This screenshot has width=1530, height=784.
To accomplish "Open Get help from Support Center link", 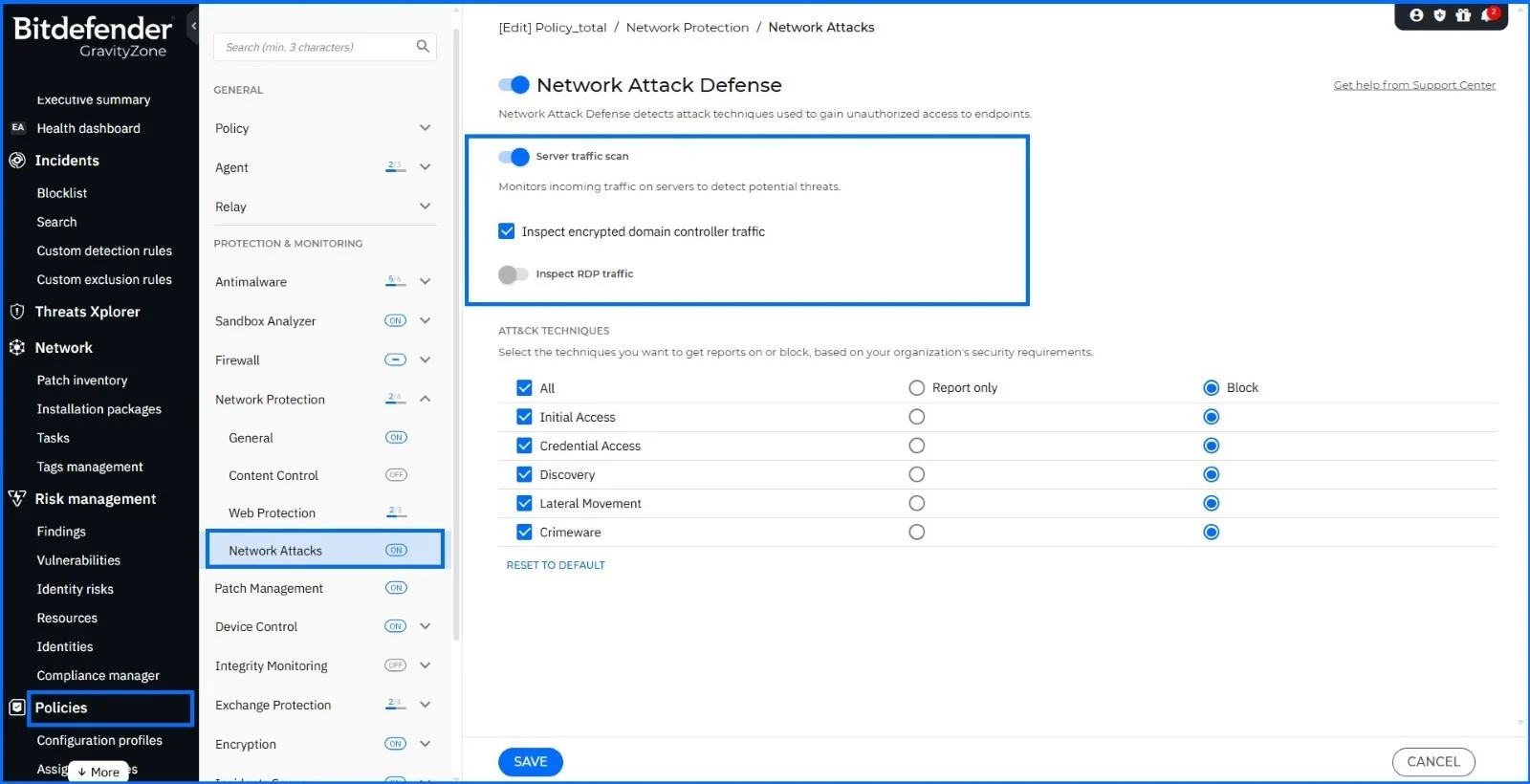I will click(x=1414, y=85).
